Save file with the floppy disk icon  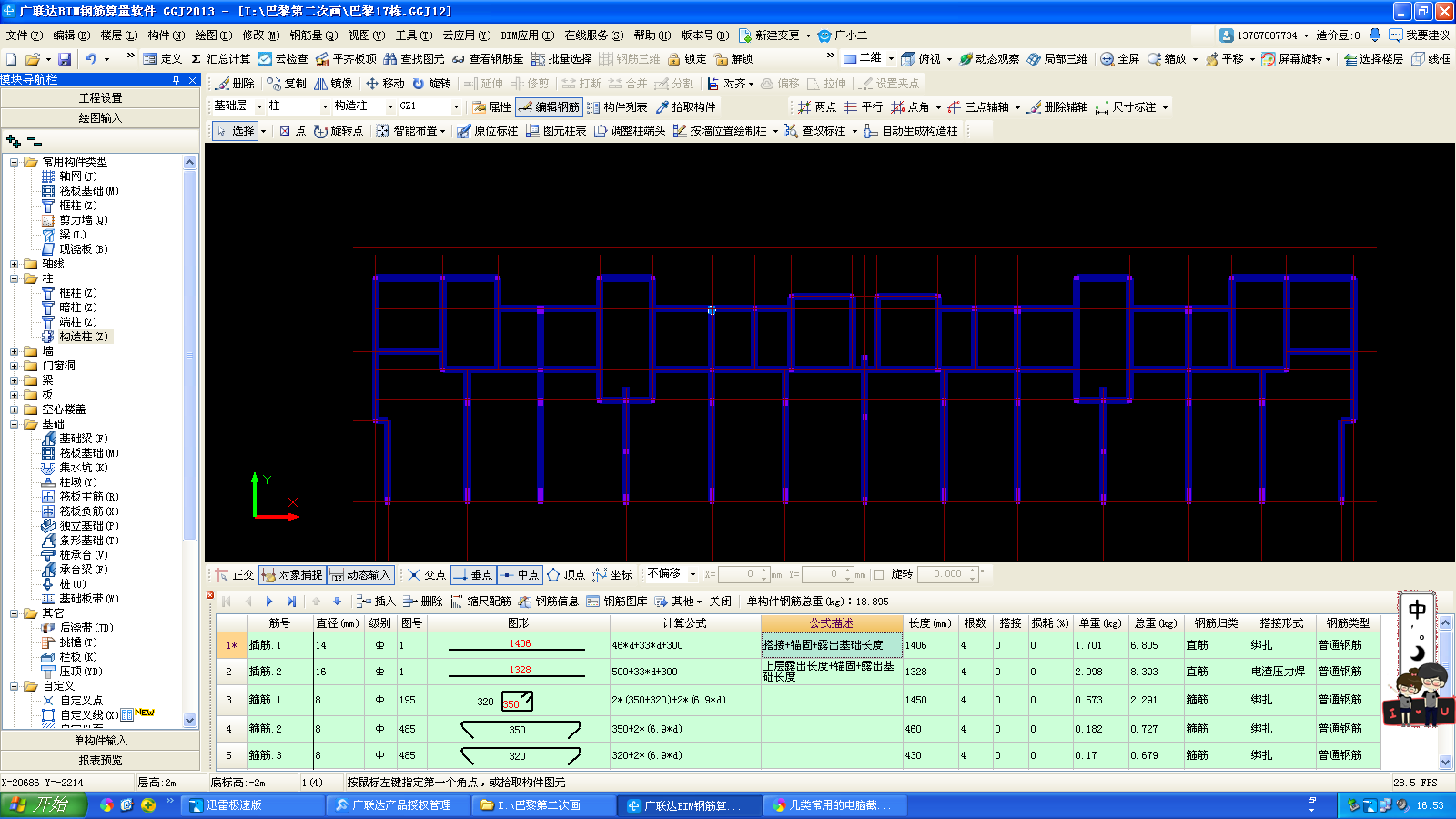(x=65, y=58)
